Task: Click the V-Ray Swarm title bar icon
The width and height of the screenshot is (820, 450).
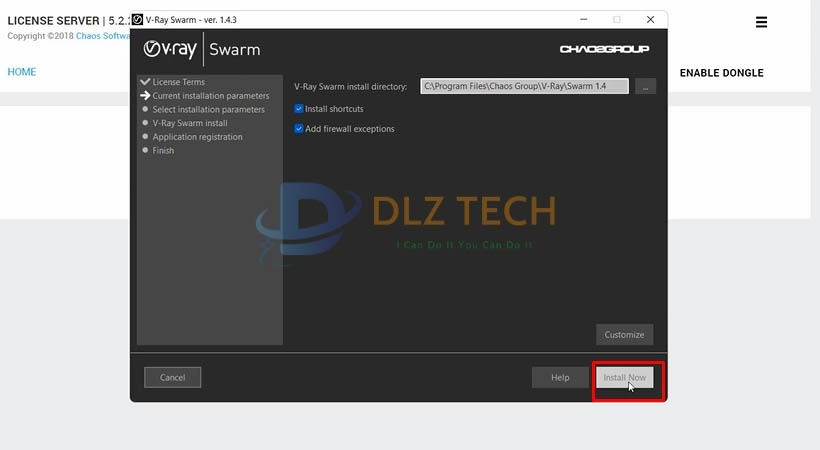Action: pyautogui.click(x=137, y=20)
